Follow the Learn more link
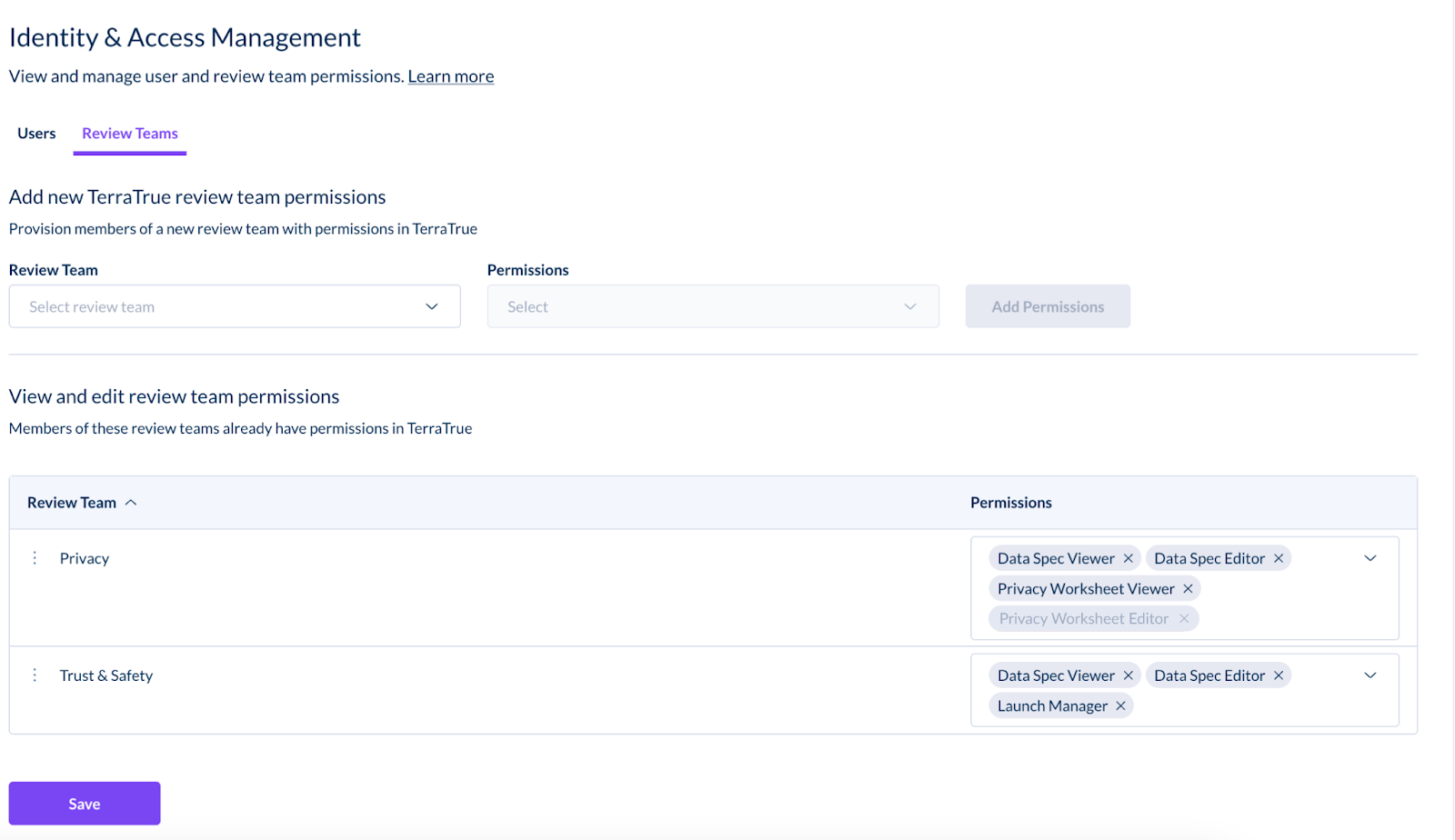 (451, 76)
